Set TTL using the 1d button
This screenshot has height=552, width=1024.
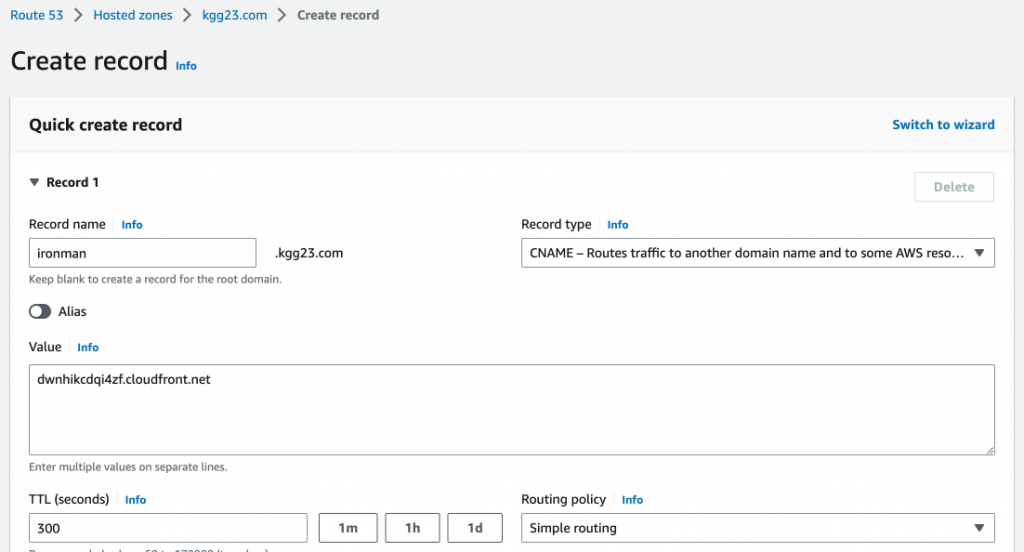[x=475, y=528]
